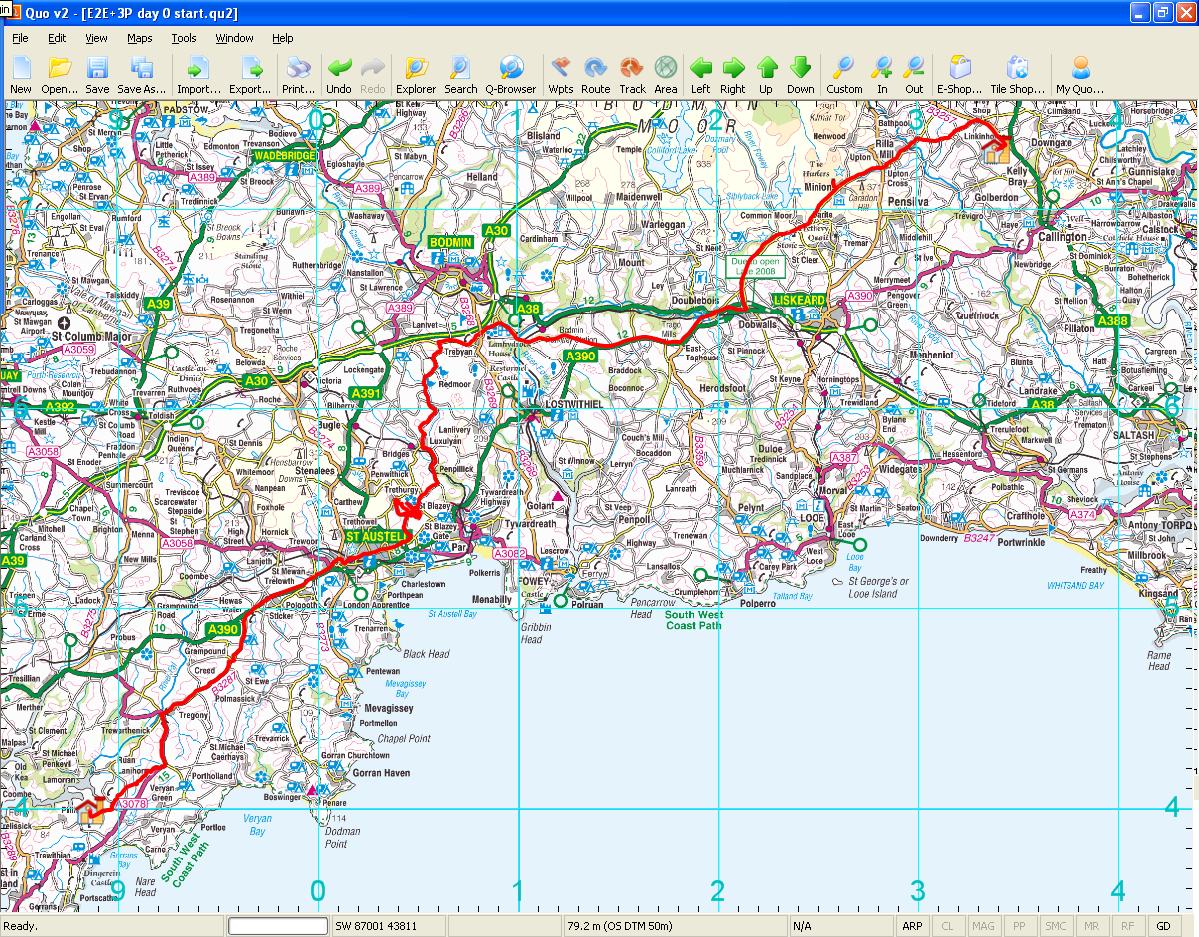Screen dimensions: 1199x937
Task: Click the GD status indicator
Action: [x=1163, y=926]
